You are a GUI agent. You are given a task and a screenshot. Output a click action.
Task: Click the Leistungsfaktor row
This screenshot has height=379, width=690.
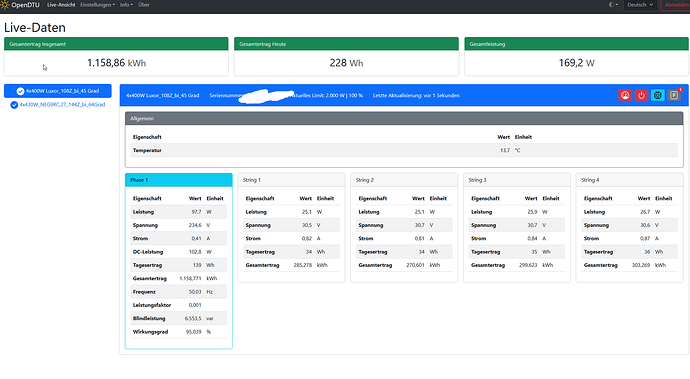[179, 305]
